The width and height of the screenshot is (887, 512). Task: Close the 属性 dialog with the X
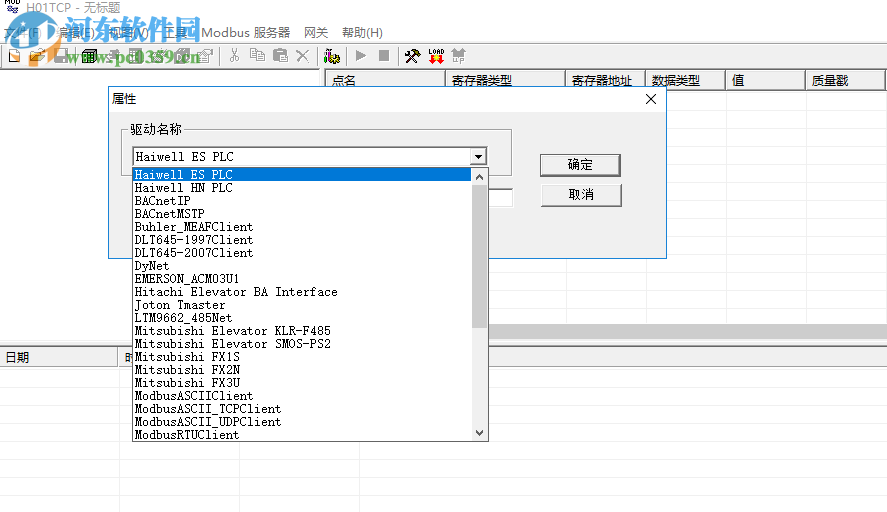pyautogui.click(x=651, y=99)
